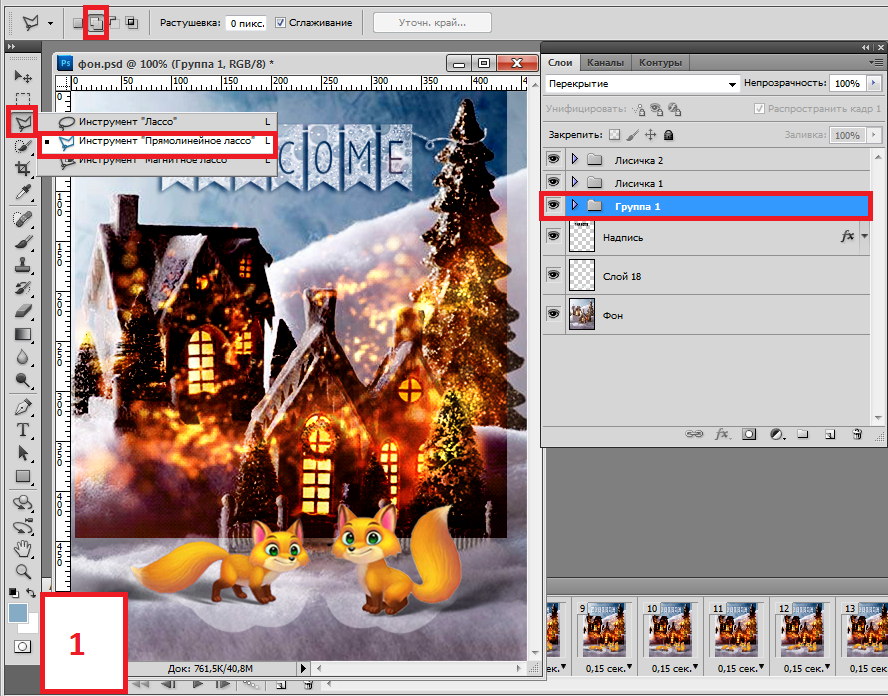Screen dimensions: 888x696
Task: Choose Инструмент "Лассо" from the flyout
Action: (x=128, y=122)
